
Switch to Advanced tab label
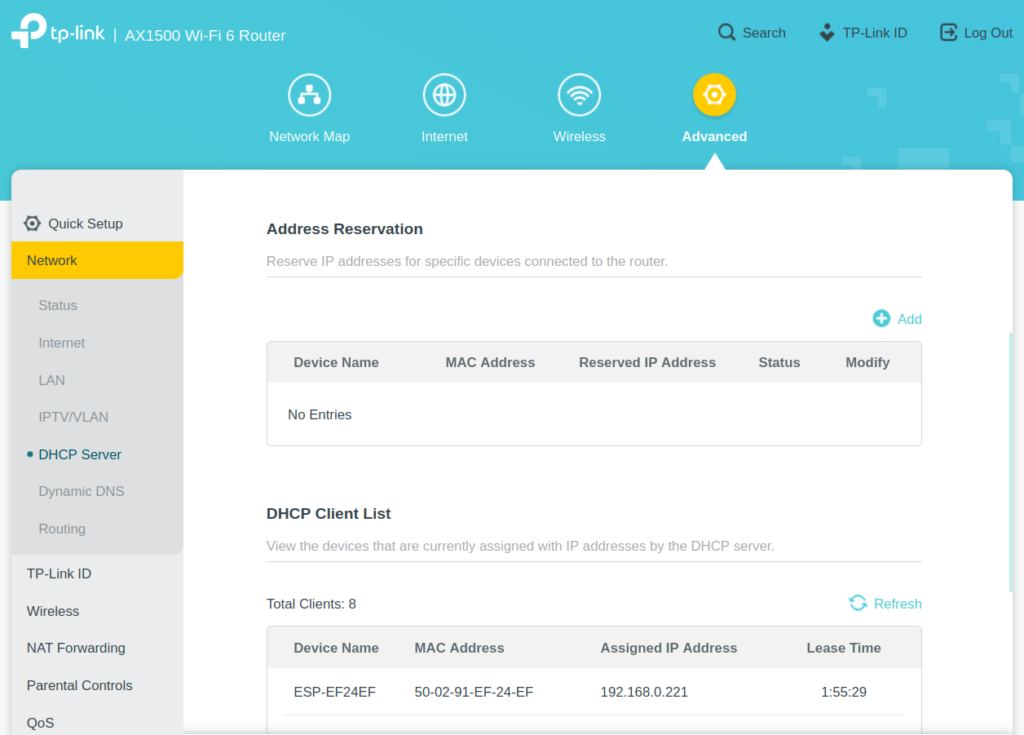click(x=714, y=137)
